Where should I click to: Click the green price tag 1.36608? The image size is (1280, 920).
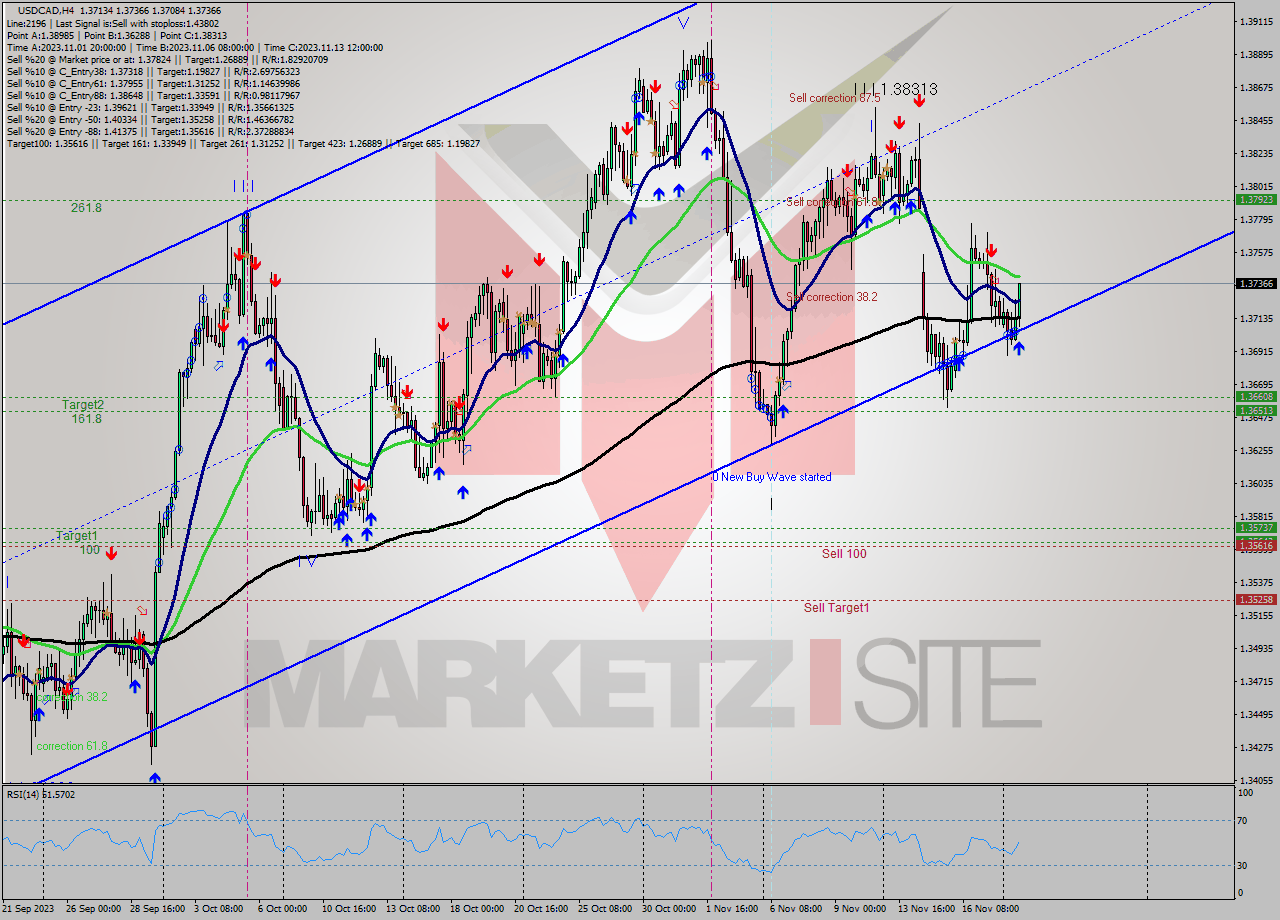pyautogui.click(x=1255, y=397)
